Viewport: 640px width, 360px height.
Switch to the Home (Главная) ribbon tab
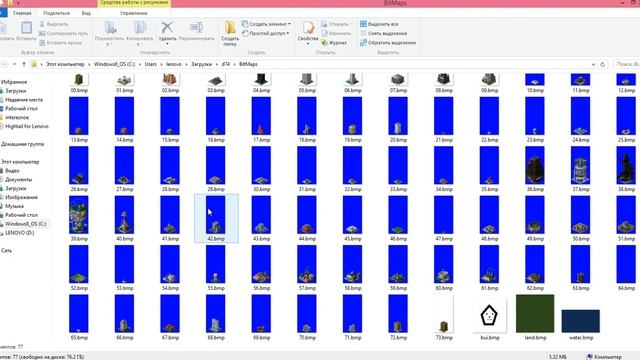(x=22, y=13)
